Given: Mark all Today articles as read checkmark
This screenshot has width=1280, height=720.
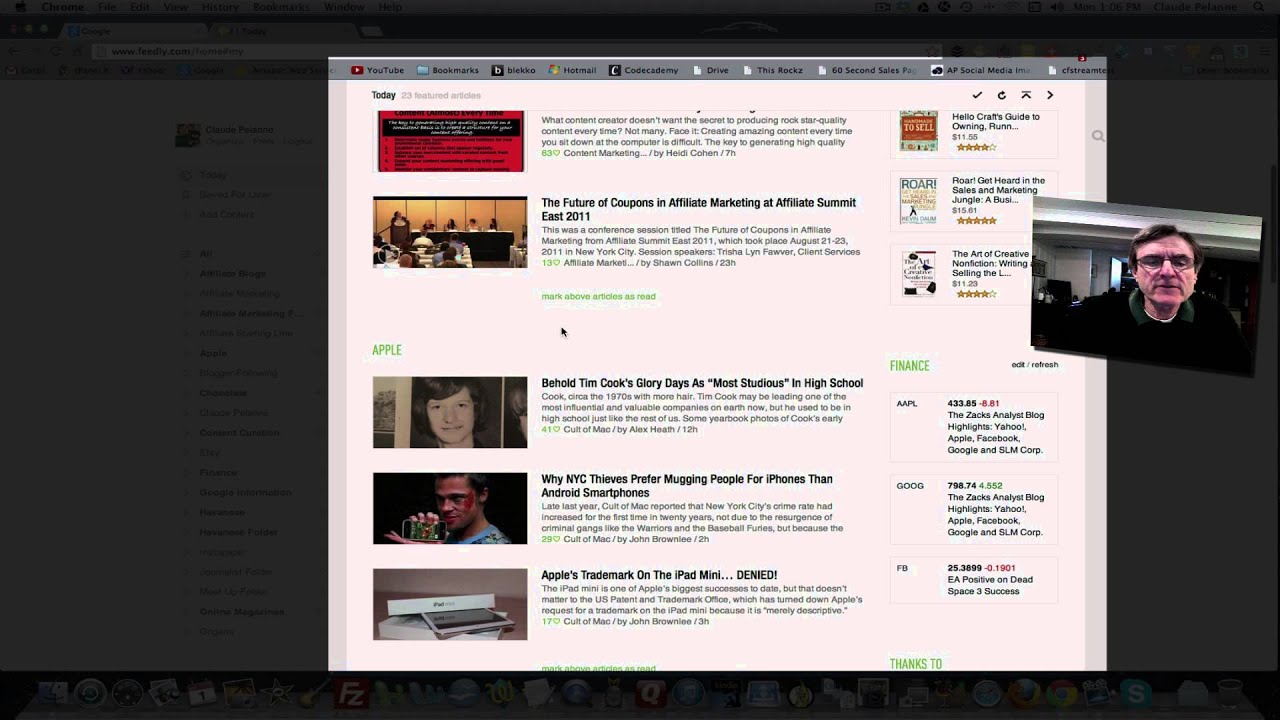Looking at the screenshot, I should (x=977, y=95).
